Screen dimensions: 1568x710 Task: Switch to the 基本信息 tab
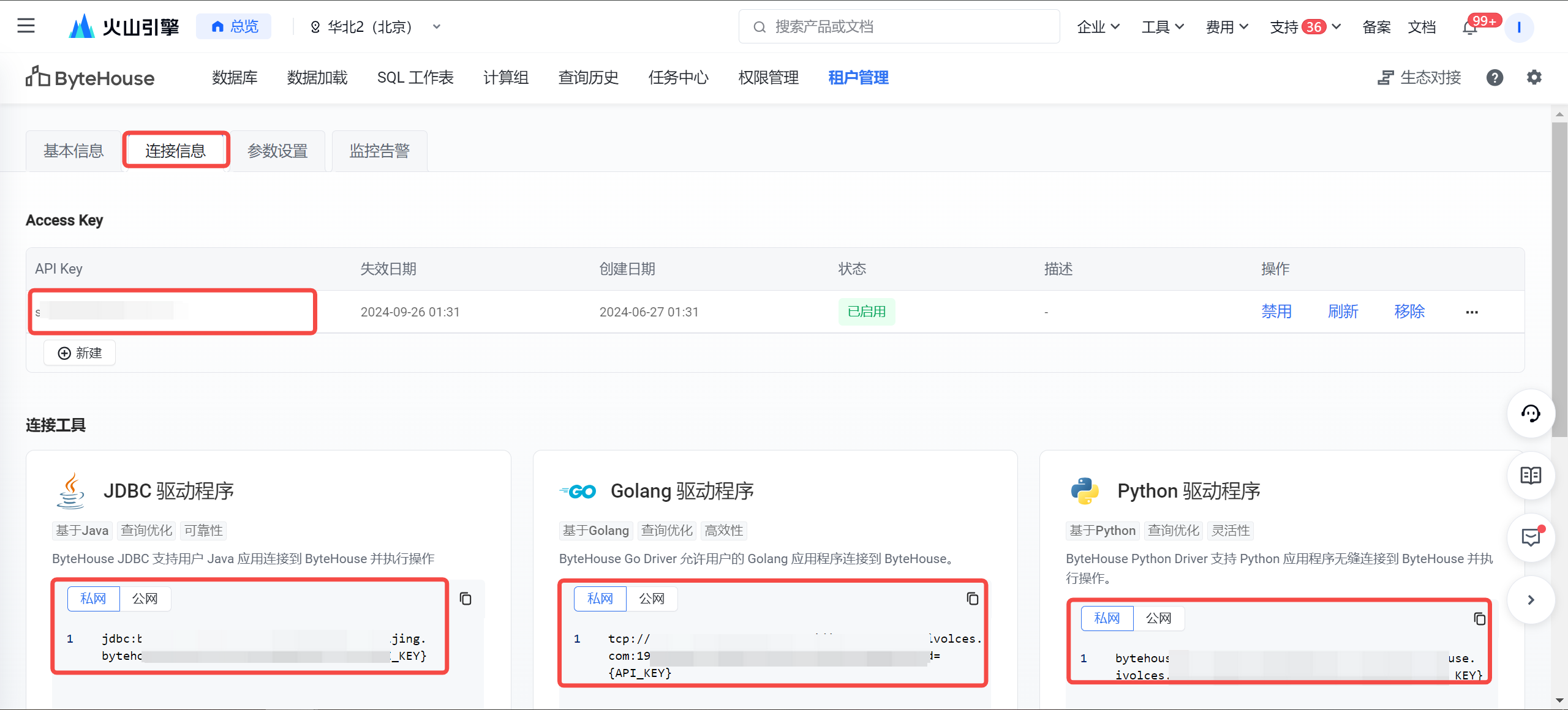click(73, 151)
